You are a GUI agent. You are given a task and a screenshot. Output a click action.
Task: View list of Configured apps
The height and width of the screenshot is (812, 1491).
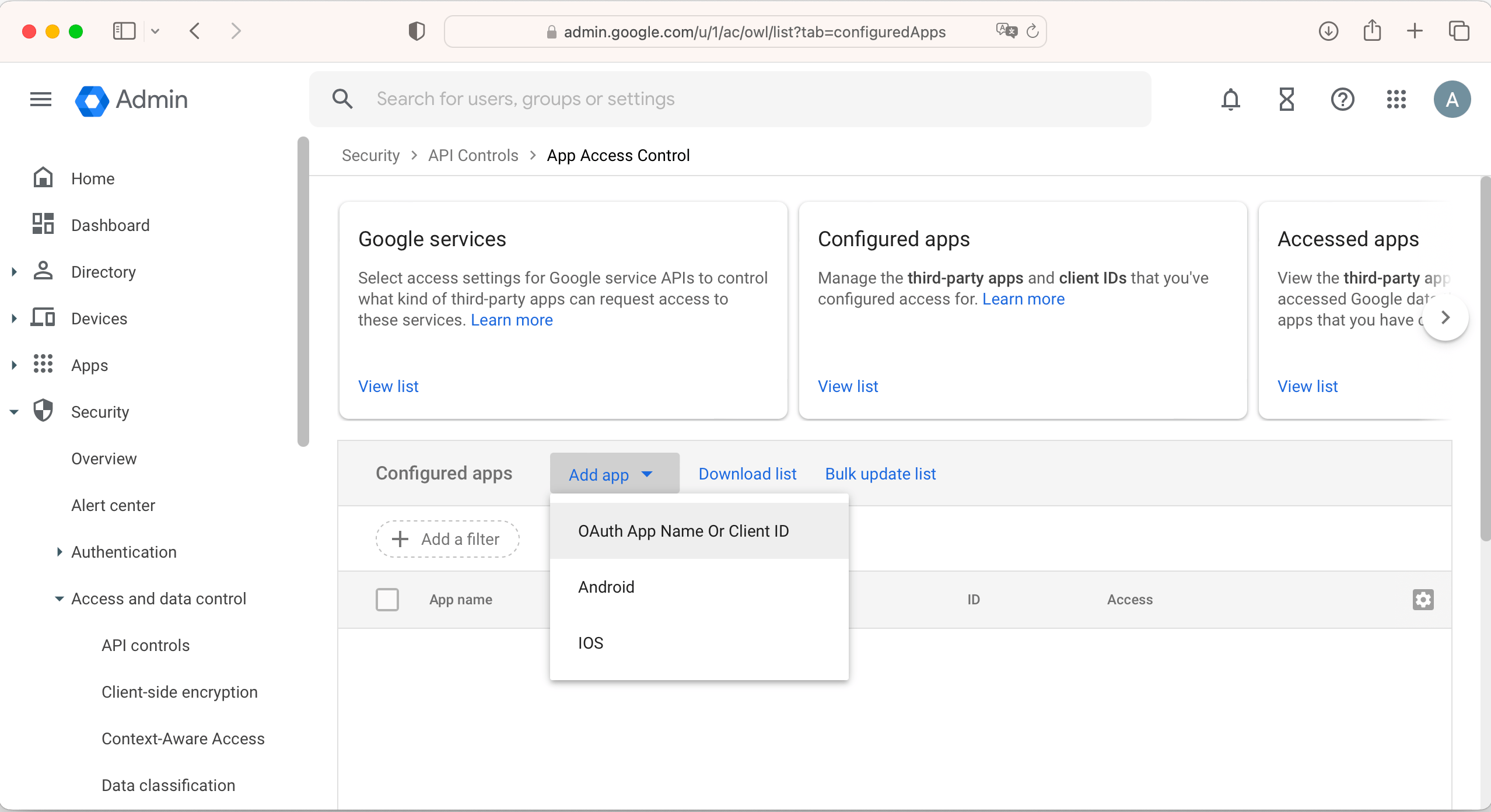tap(848, 386)
